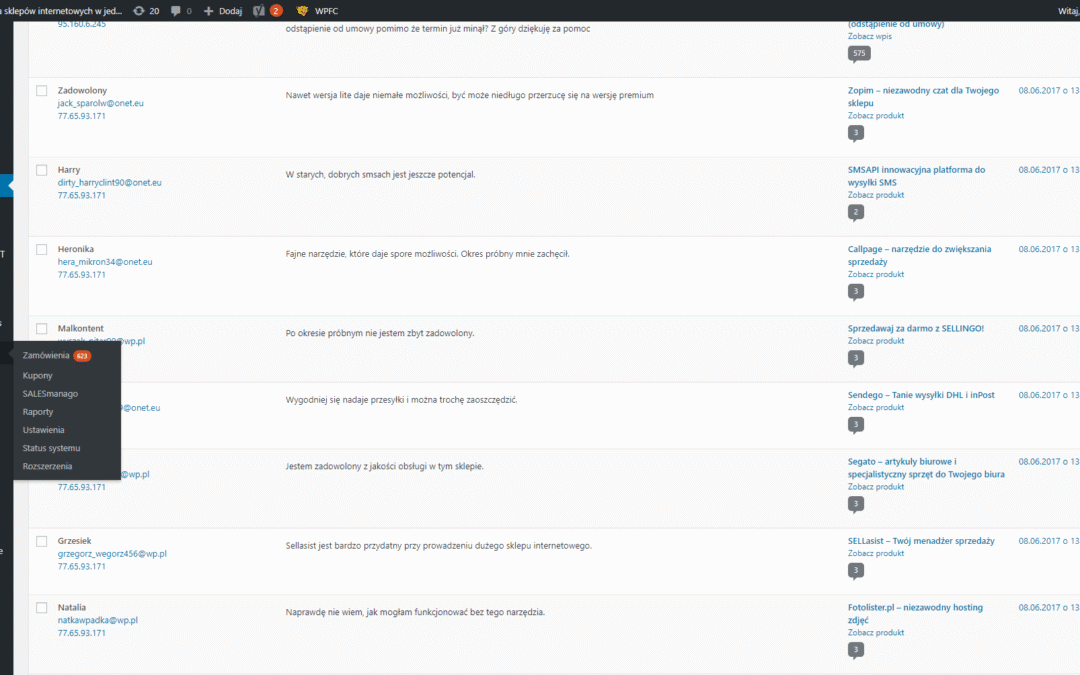
Task: Click comment bubble in the Callpage row
Action: [x=855, y=291]
